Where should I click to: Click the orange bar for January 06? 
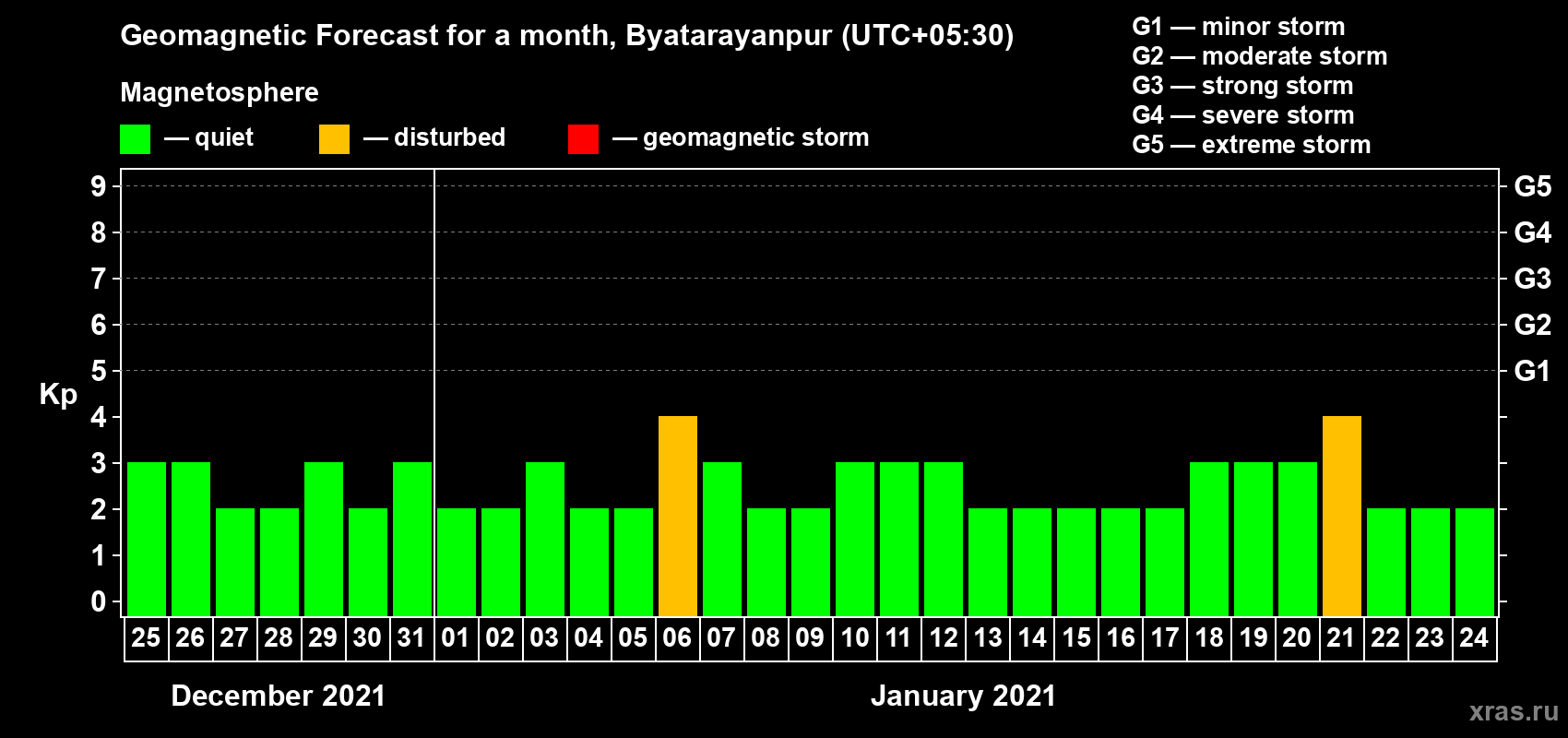coord(678,517)
